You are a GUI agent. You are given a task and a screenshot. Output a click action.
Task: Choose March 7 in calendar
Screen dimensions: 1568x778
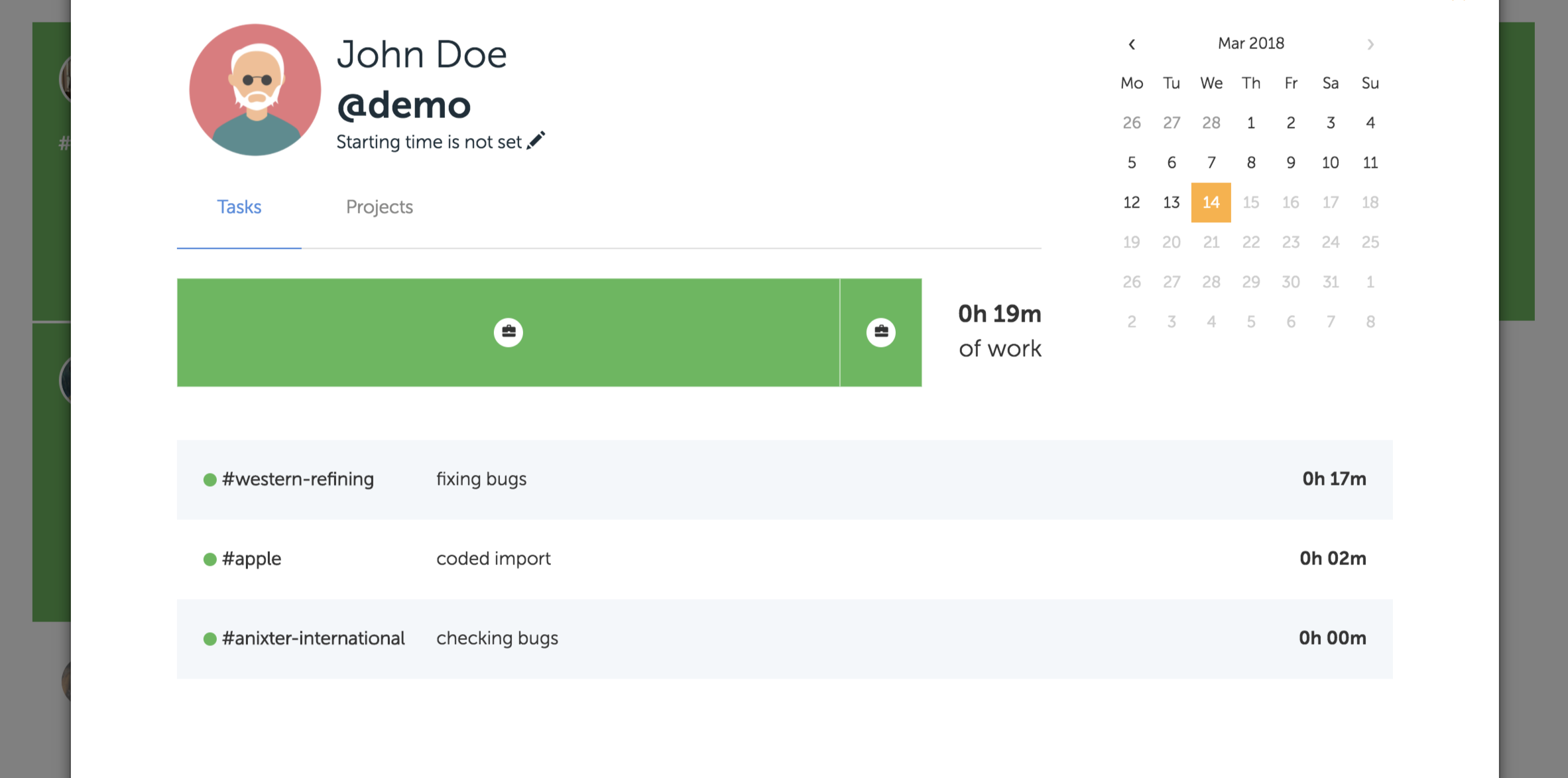point(1211,162)
